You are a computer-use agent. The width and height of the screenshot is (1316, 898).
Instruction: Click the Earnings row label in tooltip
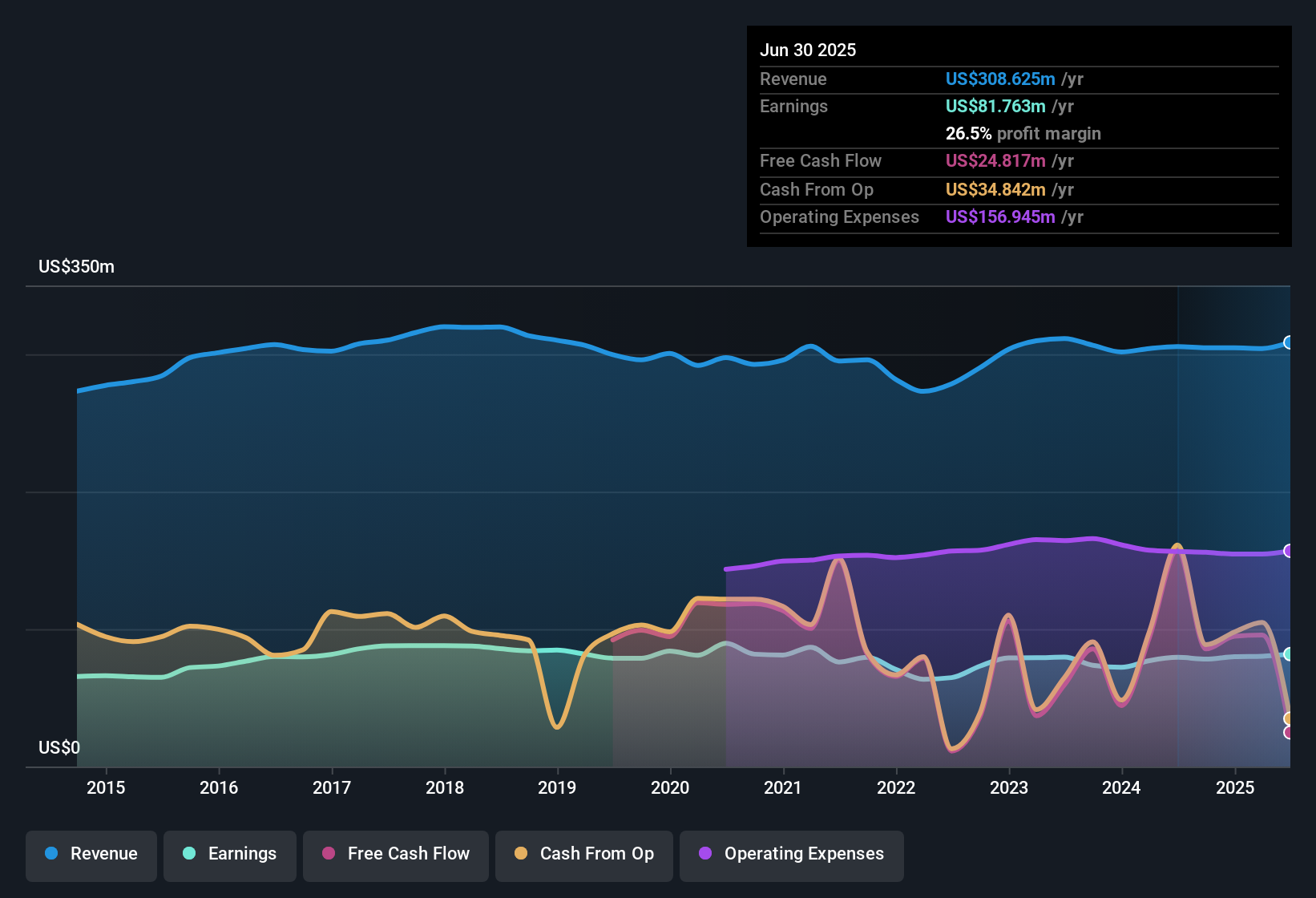coord(794,107)
